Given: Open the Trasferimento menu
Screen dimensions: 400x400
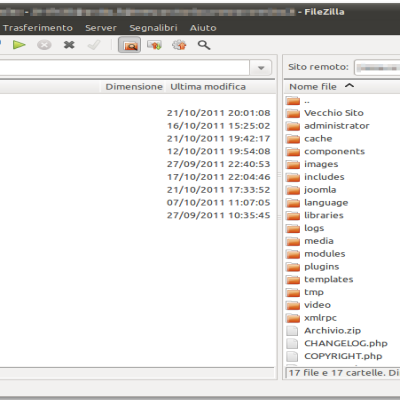Looking at the screenshot, I should coord(38,28).
